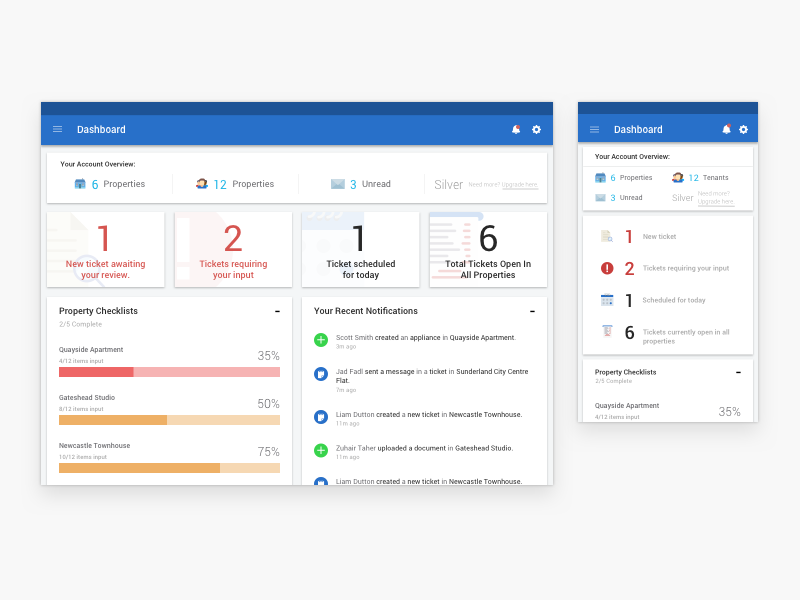Open the settings gear on the mobile dashboard
800x600 pixels.
coord(743,130)
